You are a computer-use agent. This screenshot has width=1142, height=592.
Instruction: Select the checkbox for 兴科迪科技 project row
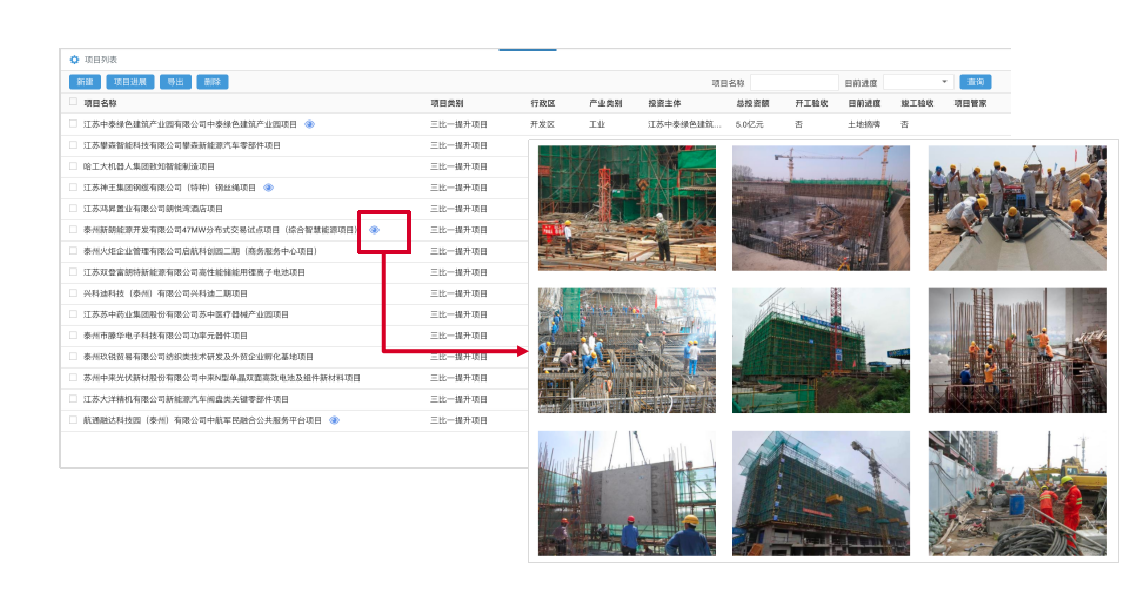coord(73,294)
